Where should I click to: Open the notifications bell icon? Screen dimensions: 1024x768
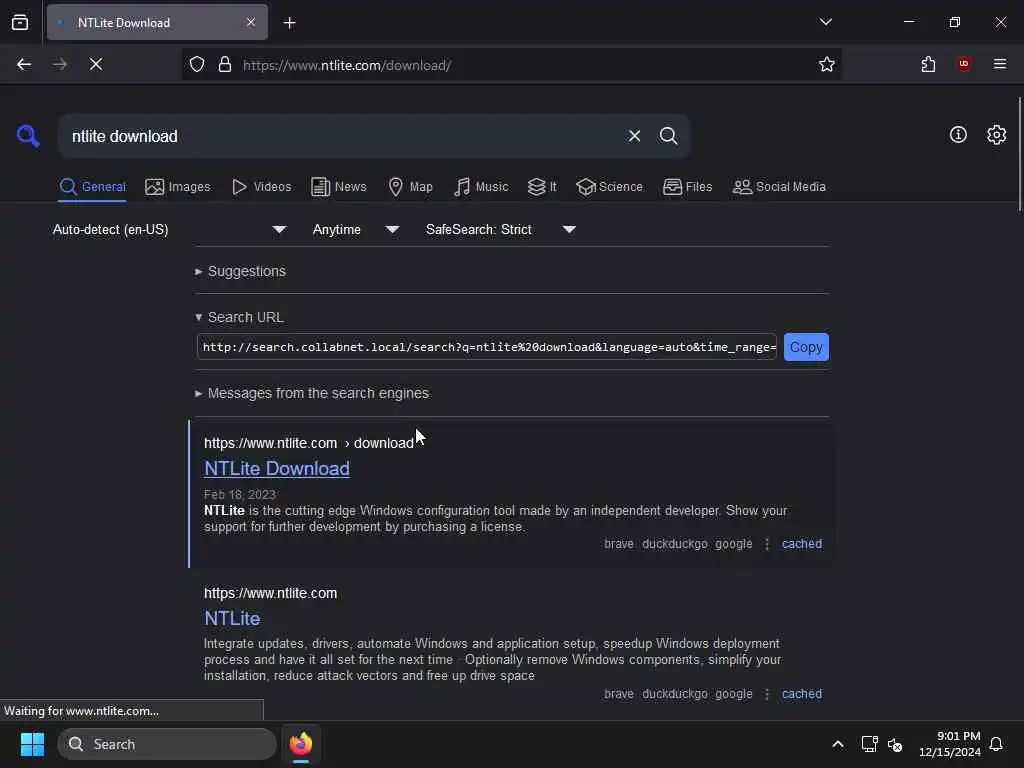tap(996, 744)
